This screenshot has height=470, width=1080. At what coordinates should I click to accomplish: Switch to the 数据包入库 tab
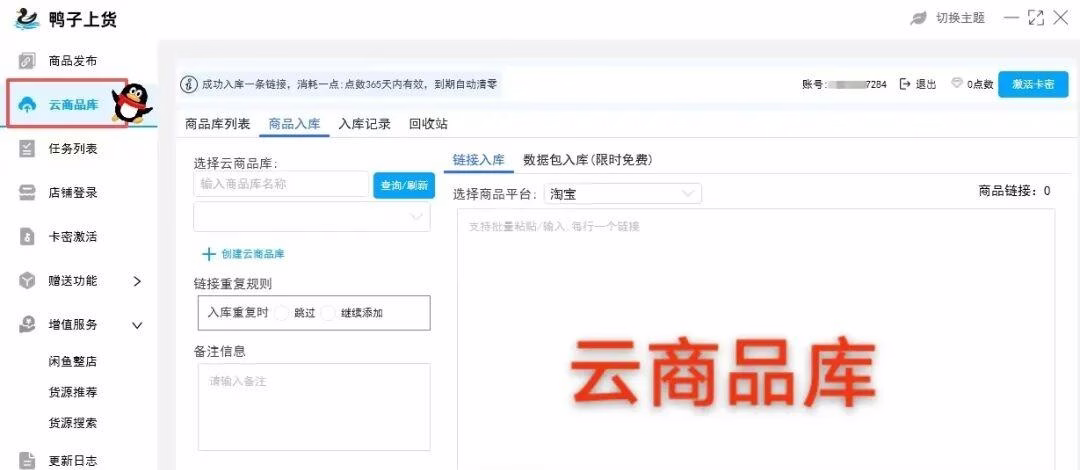(587, 160)
